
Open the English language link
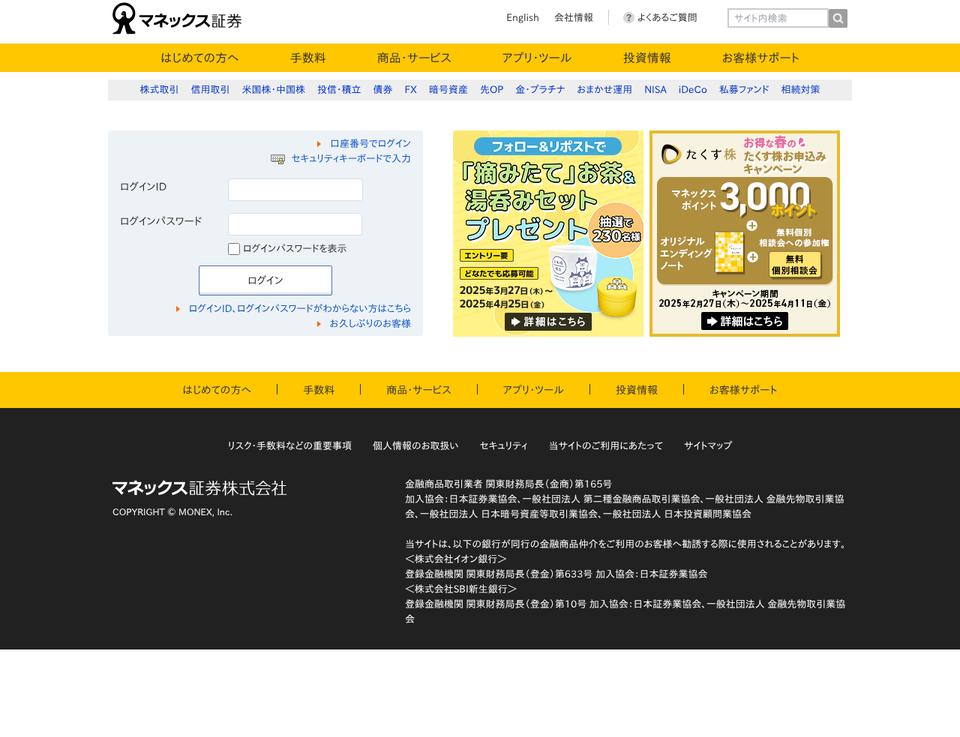pos(522,18)
